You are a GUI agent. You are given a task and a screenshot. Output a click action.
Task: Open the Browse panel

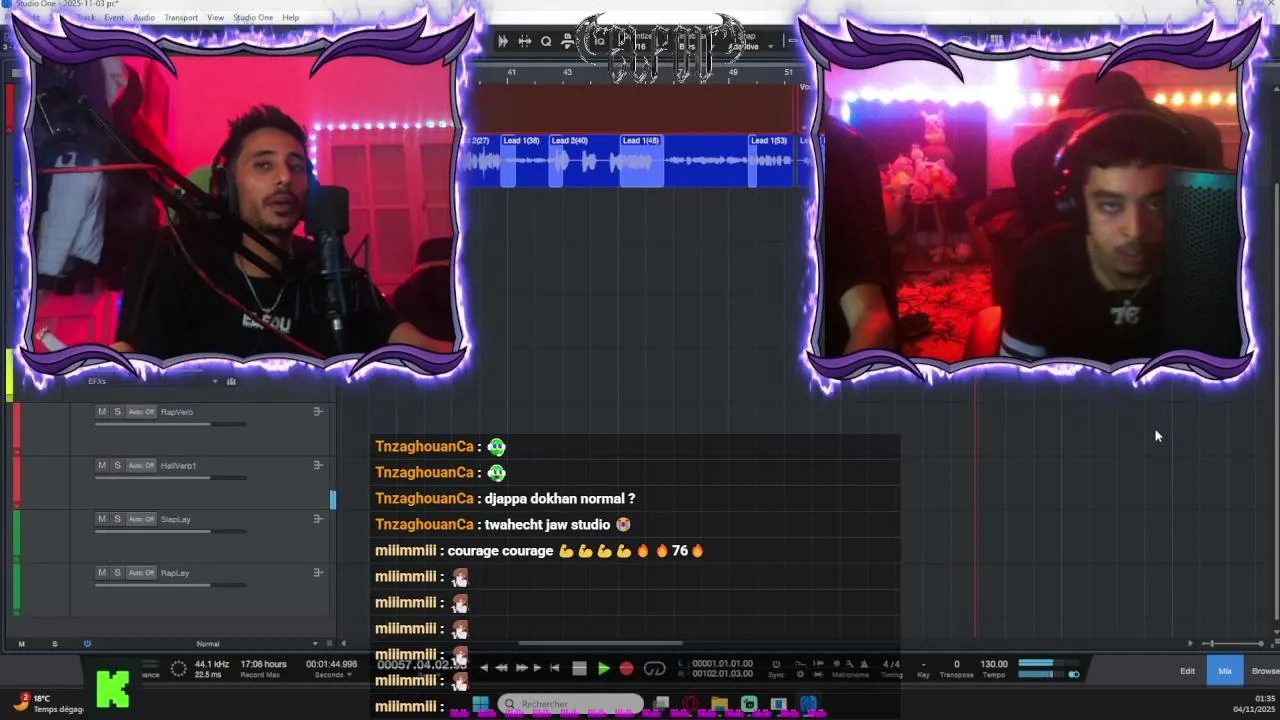1265,671
